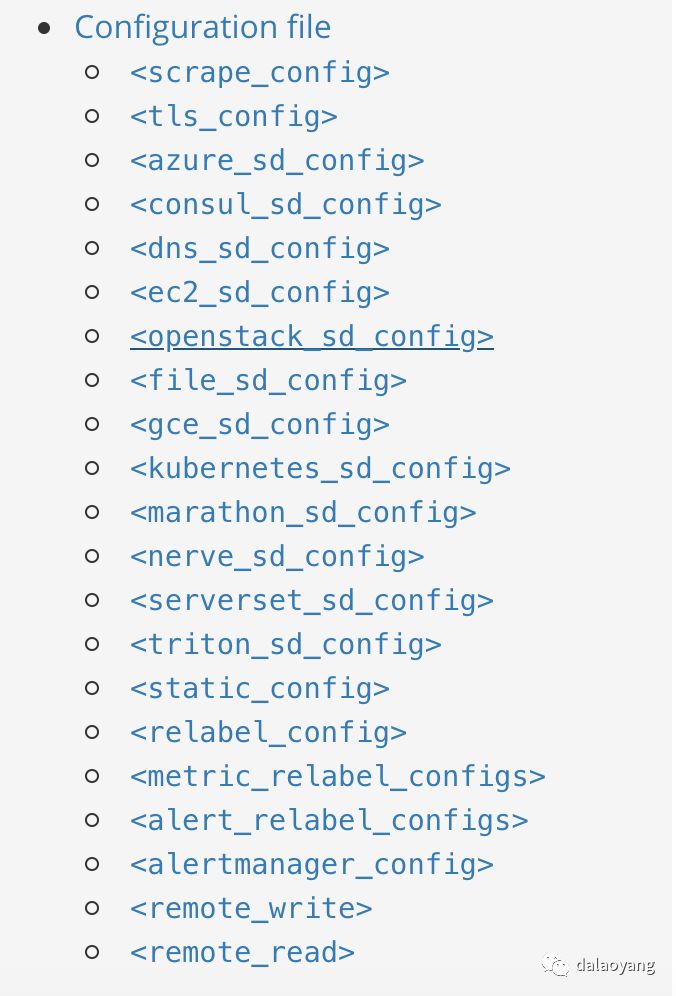Viewport: 676px width, 996px height.
Task: Open the <alertmanager_config> link
Action: [x=312, y=865]
